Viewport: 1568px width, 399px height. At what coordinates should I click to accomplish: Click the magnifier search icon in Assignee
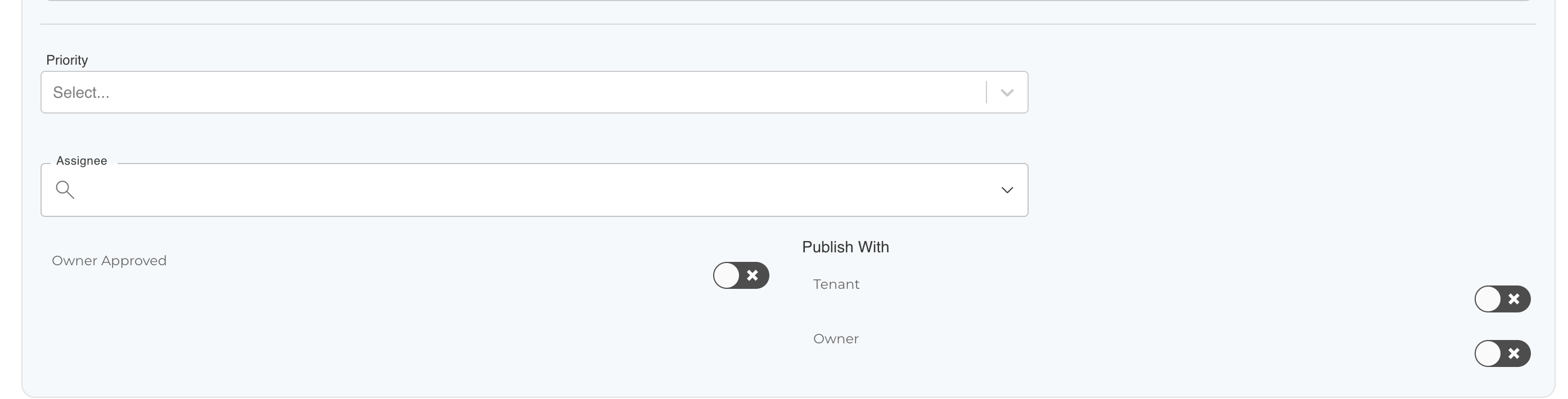coord(65,190)
